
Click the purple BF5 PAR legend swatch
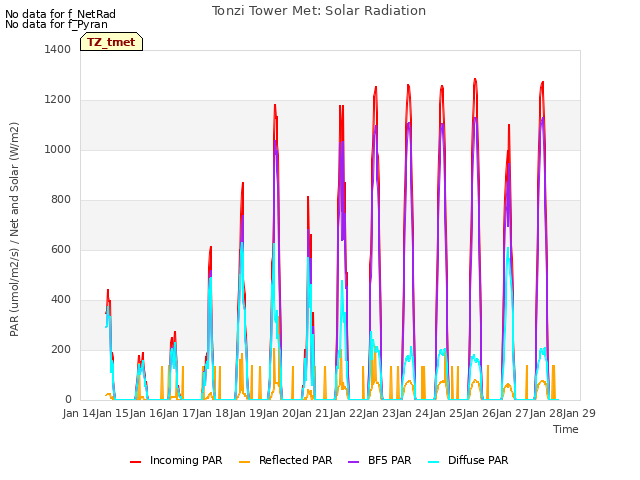(353, 462)
